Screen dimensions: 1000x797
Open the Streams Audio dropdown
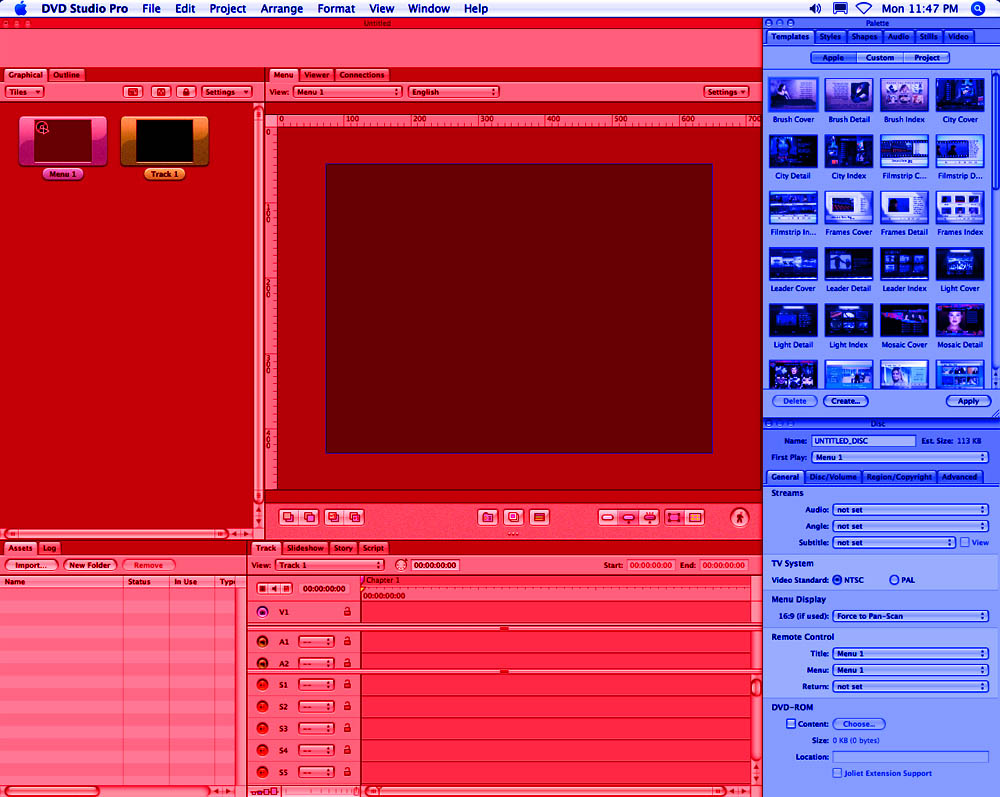[910, 509]
